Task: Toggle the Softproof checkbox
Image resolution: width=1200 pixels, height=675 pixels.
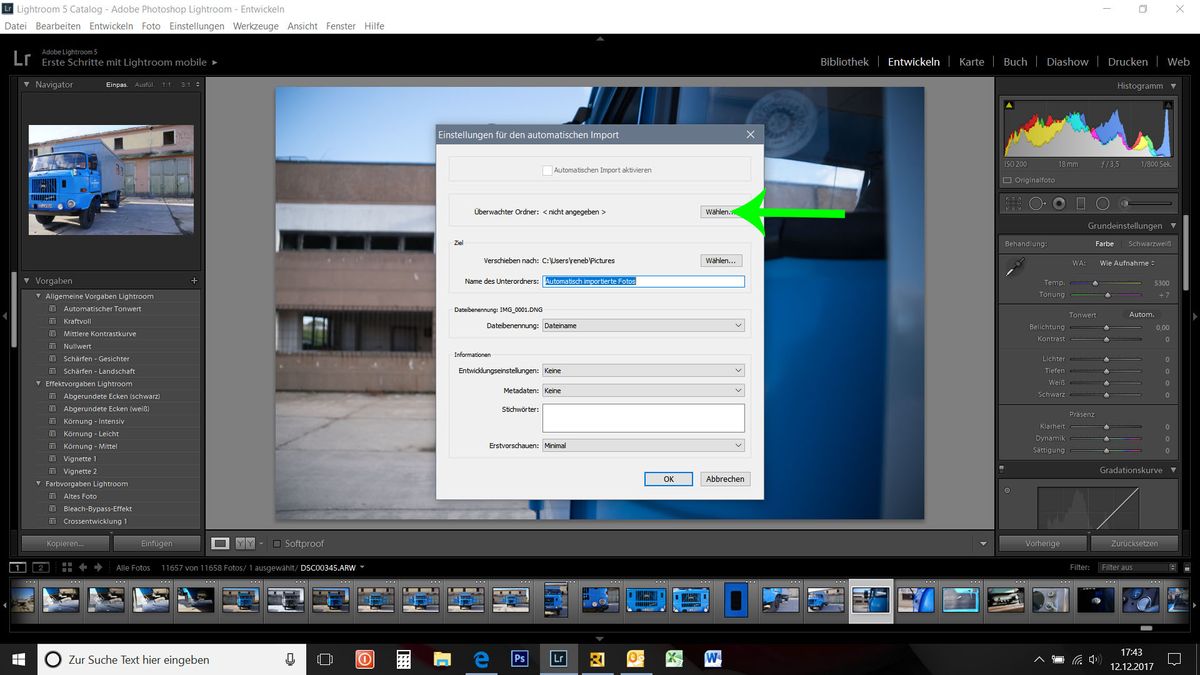Action: point(277,543)
